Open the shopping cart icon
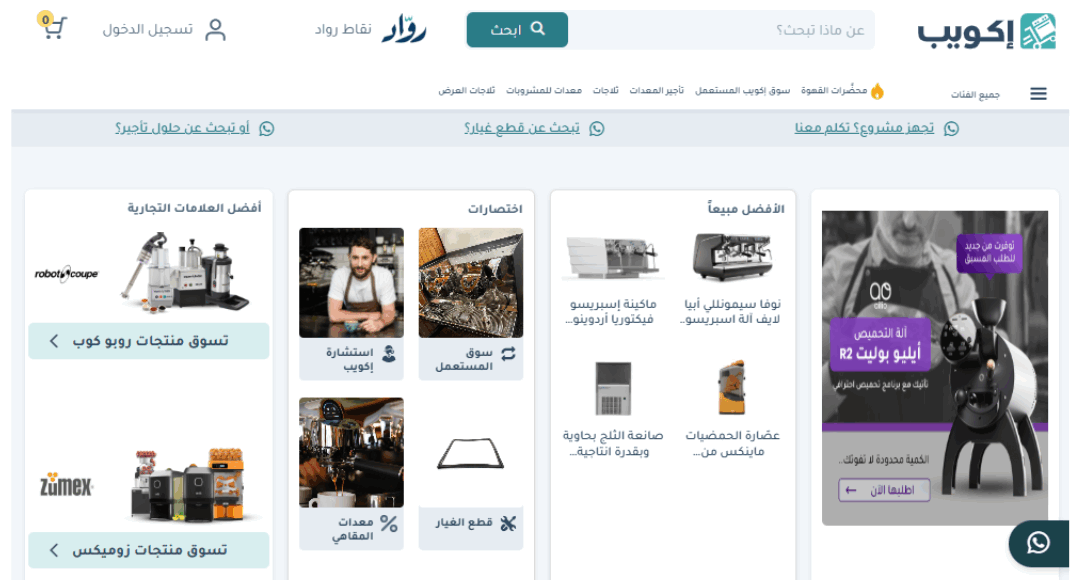Screen dimensions: 1080x580 point(53,27)
